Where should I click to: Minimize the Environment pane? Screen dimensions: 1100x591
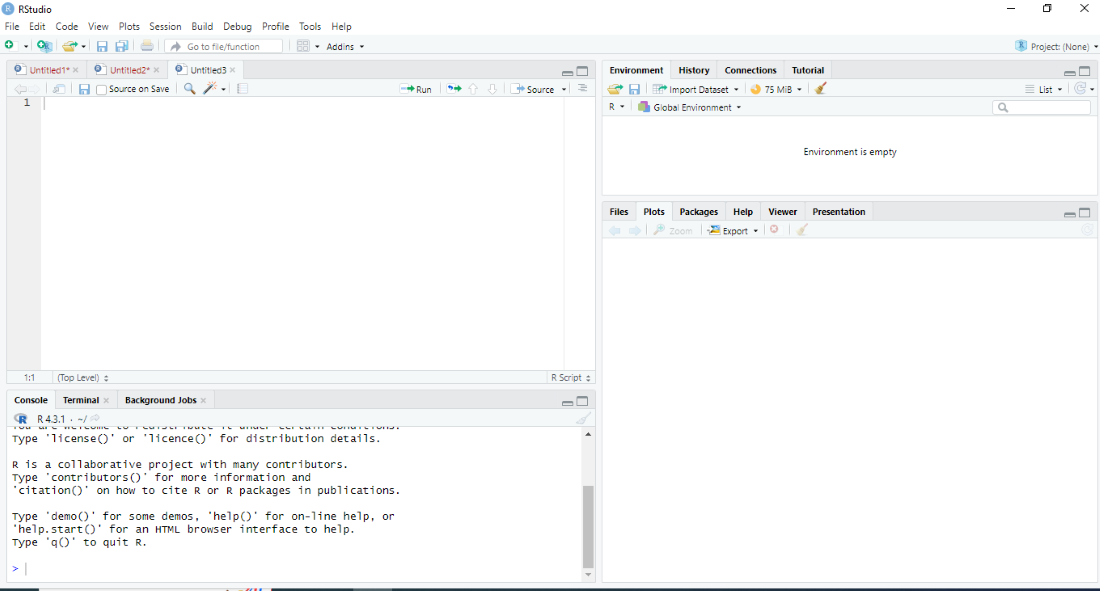click(x=1069, y=72)
